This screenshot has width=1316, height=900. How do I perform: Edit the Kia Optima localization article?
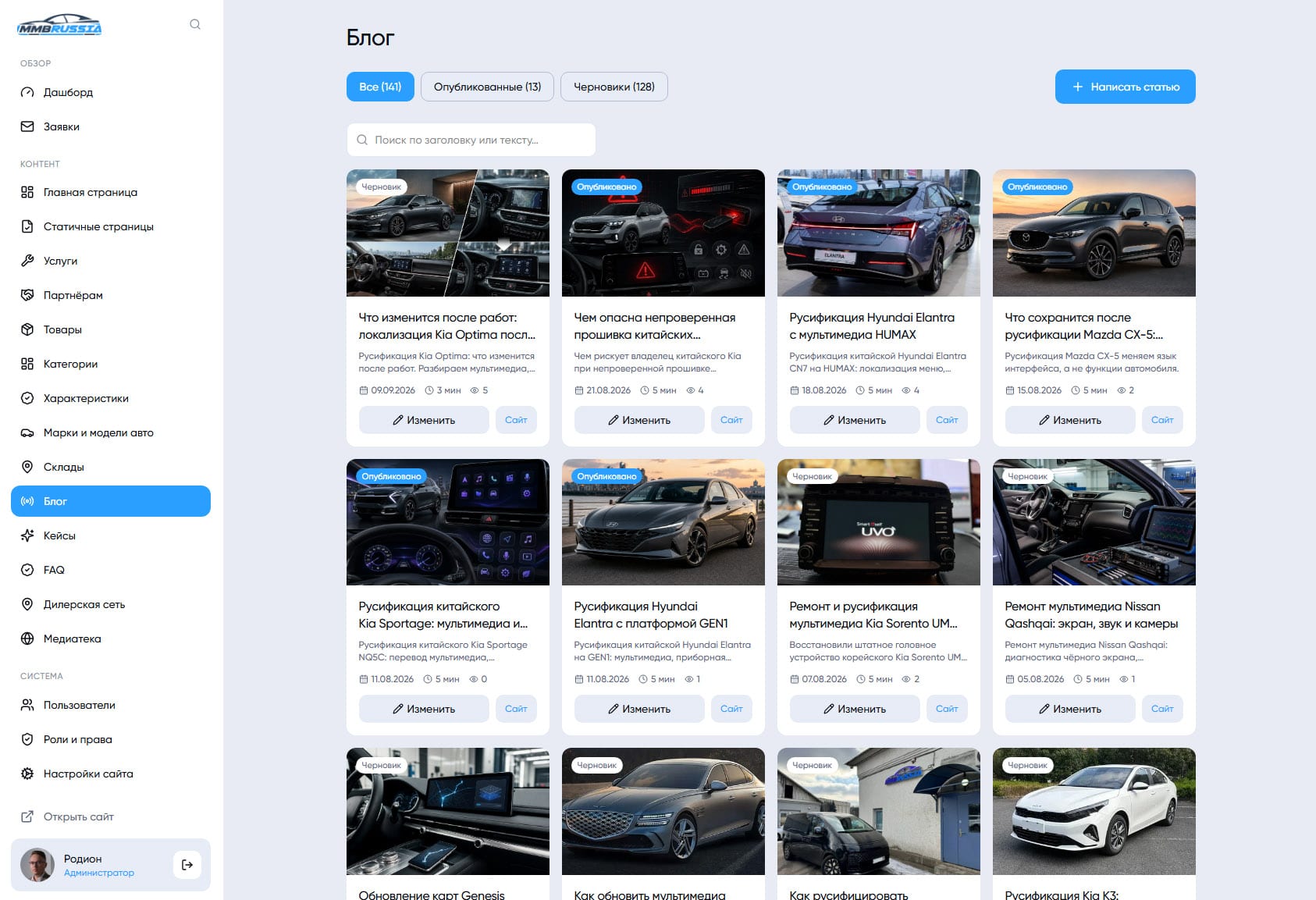[424, 420]
